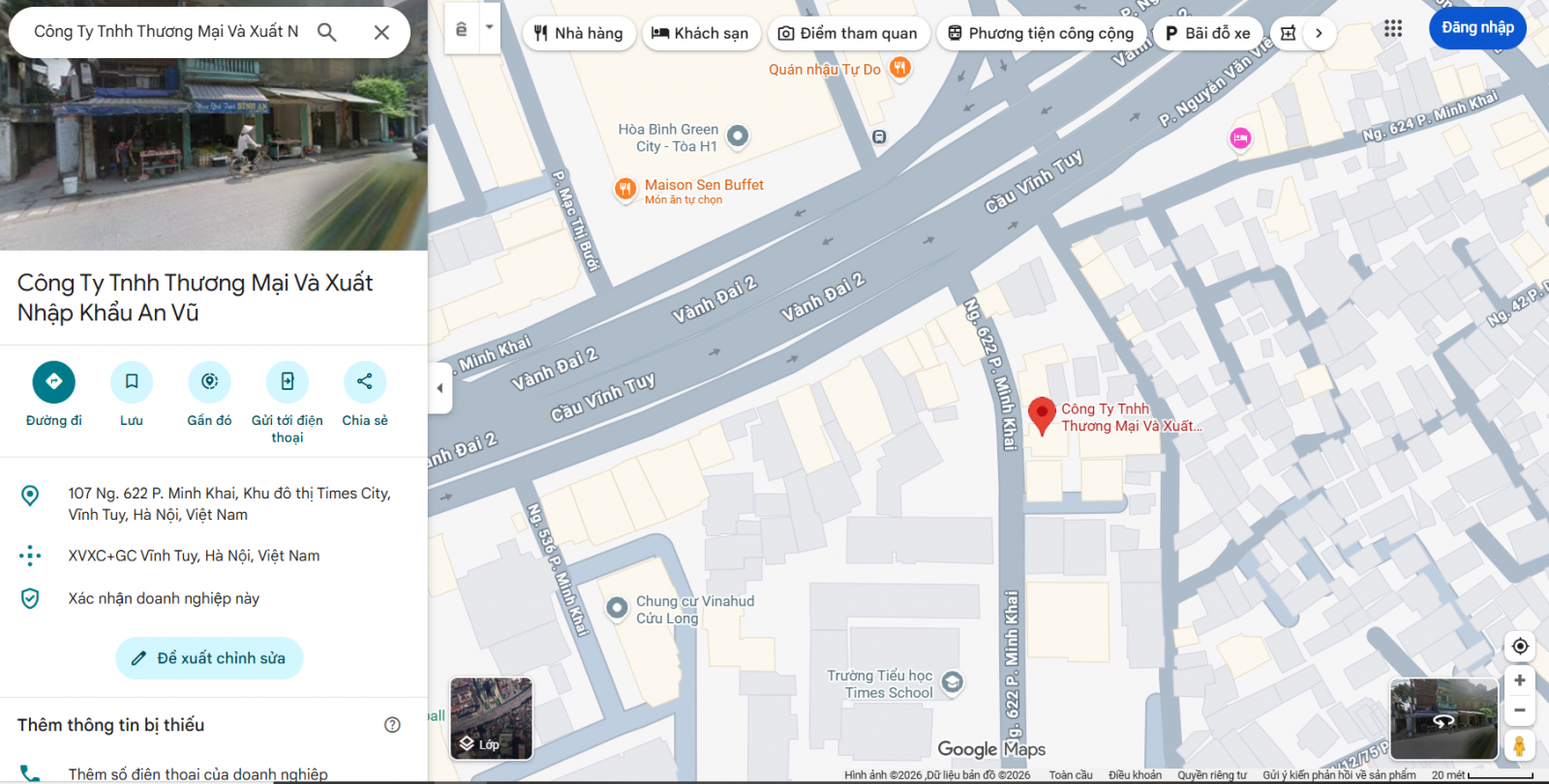Viewport: 1549px width, 784px height.
Task: Open the Điều khoản link
Action: 1135,775
